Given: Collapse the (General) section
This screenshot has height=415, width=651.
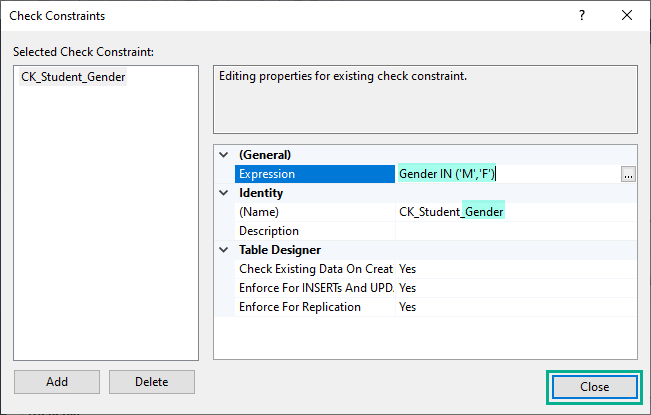Looking at the screenshot, I should pyautogui.click(x=224, y=155).
